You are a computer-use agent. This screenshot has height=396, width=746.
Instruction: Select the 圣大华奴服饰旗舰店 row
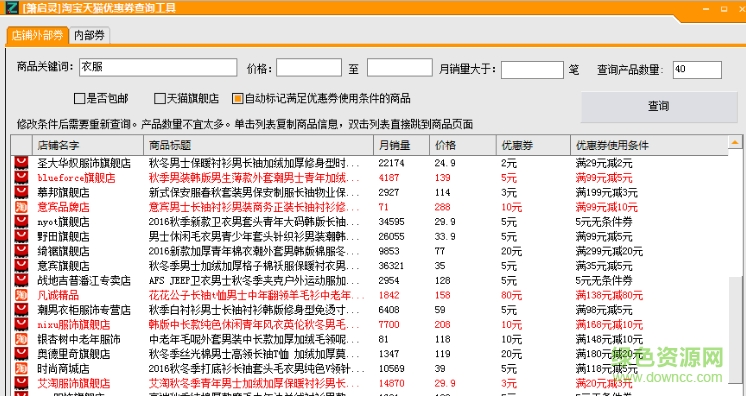(369, 163)
